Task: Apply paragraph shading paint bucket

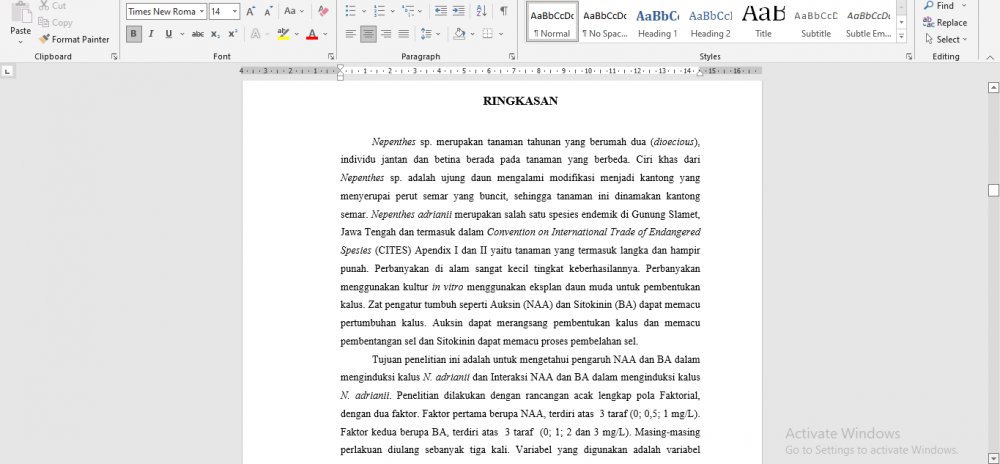Action: pyautogui.click(x=459, y=34)
